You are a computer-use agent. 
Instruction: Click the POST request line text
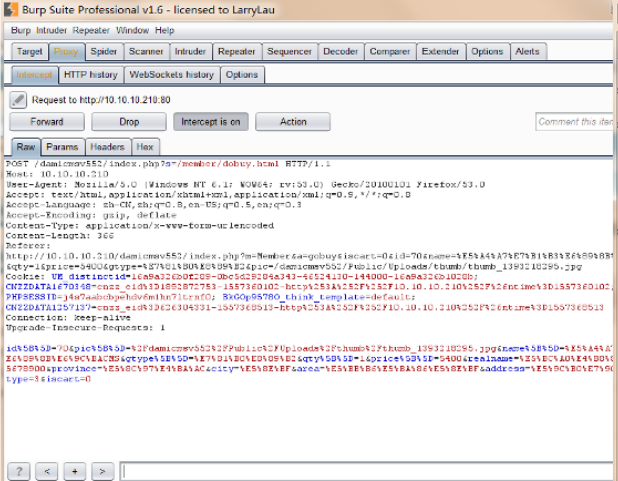point(168,164)
